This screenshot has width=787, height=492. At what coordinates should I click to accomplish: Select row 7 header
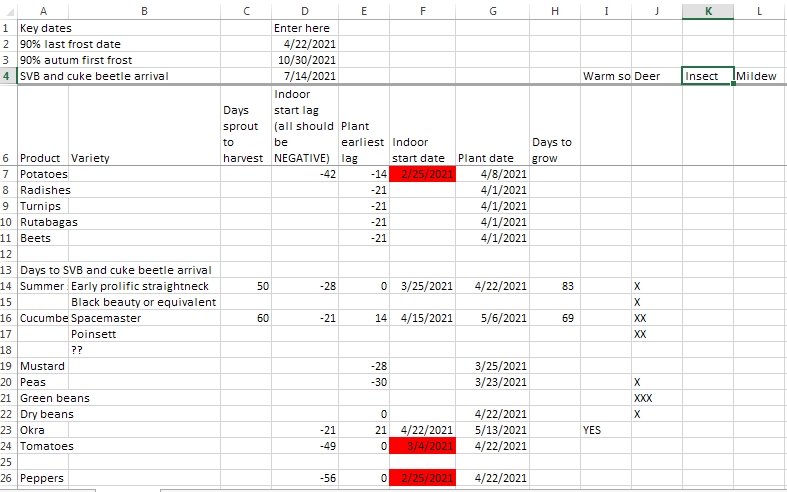[x=9, y=174]
